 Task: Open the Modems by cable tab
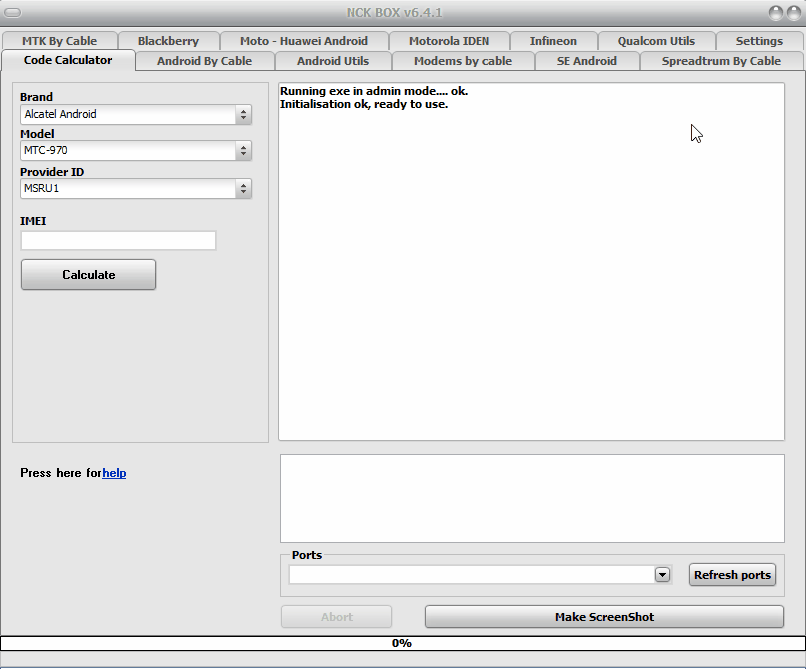tap(463, 61)
